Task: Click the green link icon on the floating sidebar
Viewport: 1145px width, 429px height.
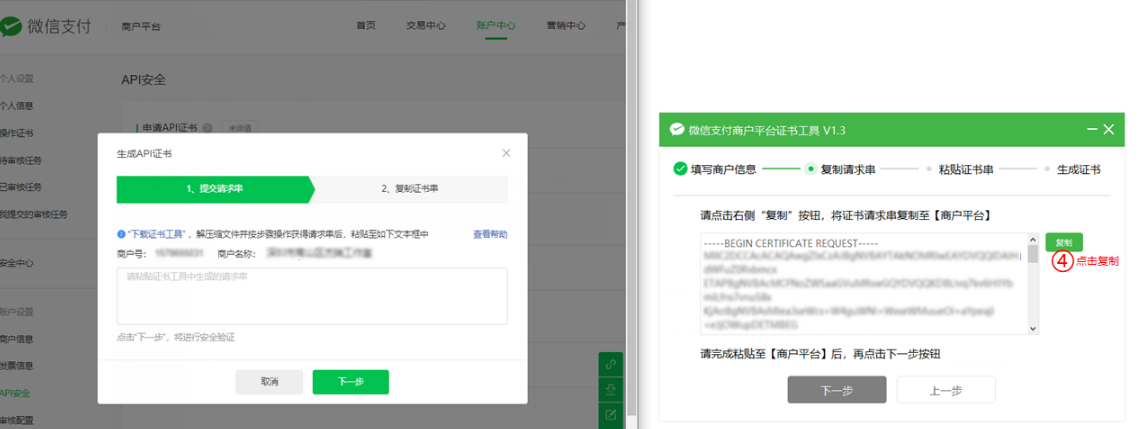Action: pyautogui.click(x=611, y=363)
